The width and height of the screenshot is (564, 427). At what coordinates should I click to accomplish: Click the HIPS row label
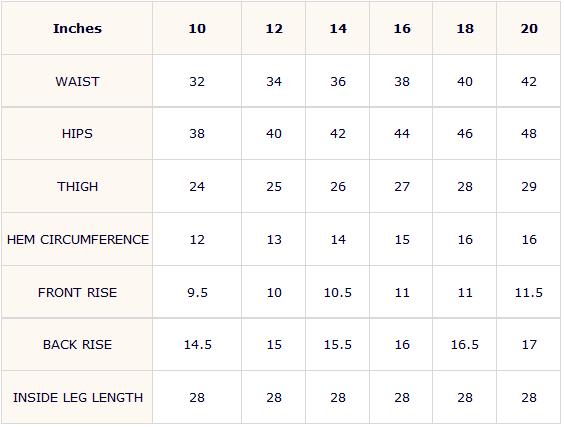(x=77, y=134)
